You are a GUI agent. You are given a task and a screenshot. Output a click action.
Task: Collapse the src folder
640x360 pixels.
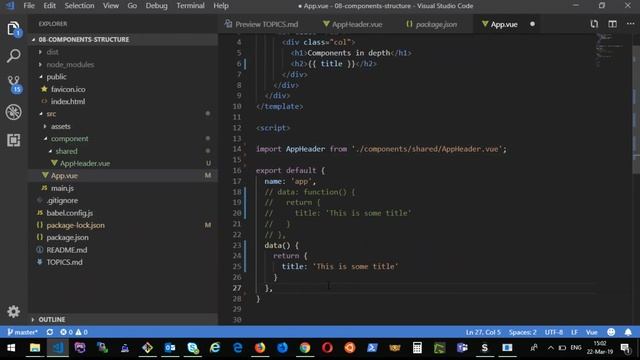tap(122, 114)
